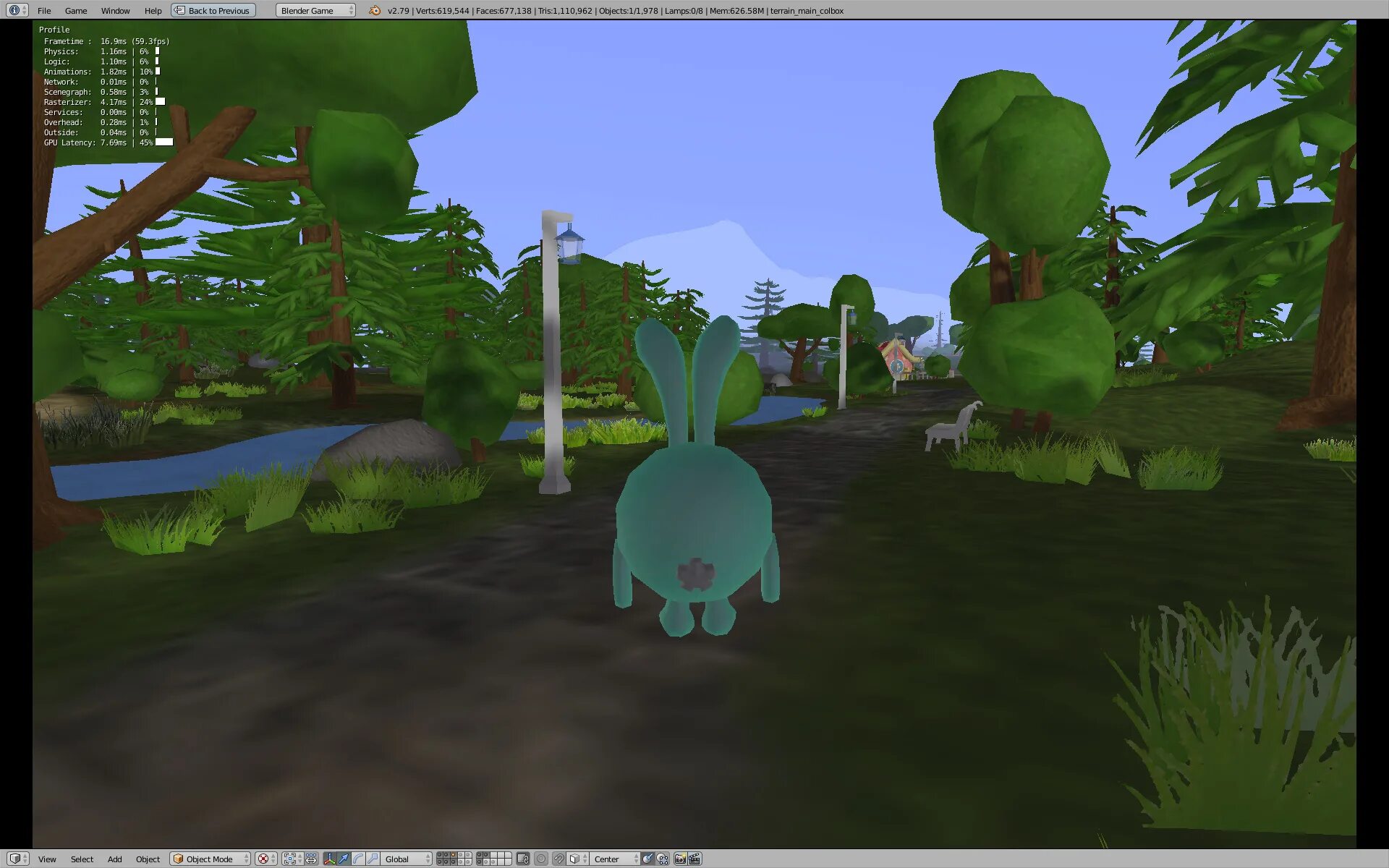The image size is (1389, 868).
Task: Click the OpenGL render image camera icon
Action: pos(679,859)
